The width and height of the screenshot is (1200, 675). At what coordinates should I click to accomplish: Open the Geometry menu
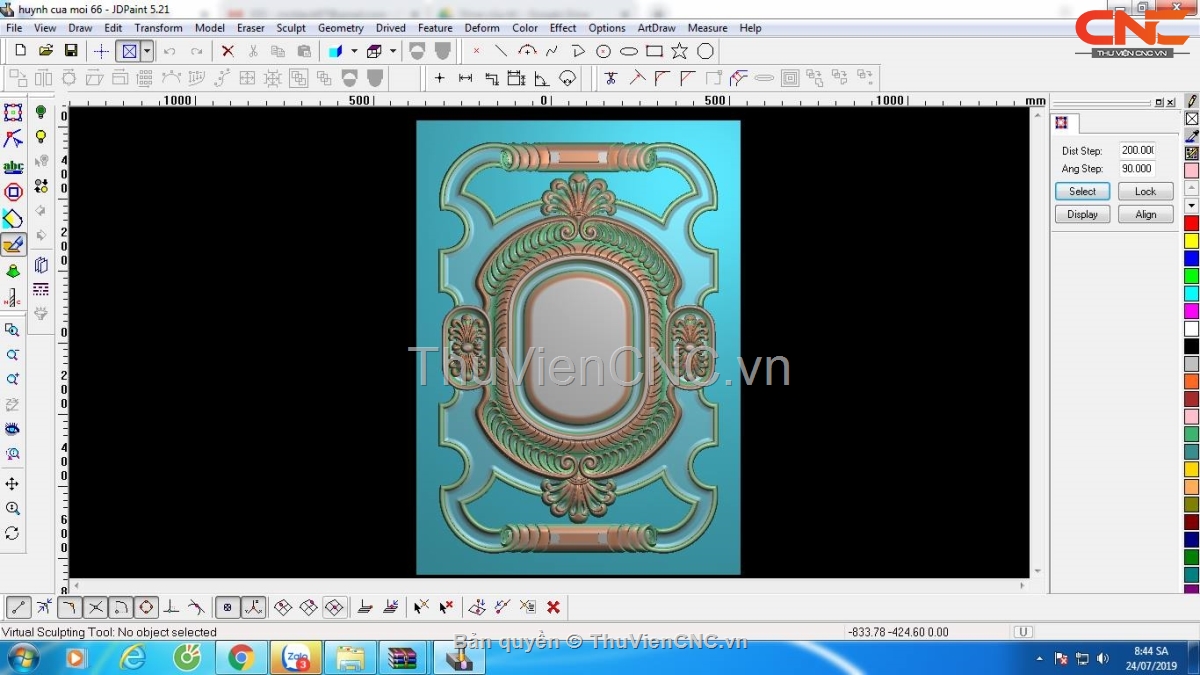point(341,28)
